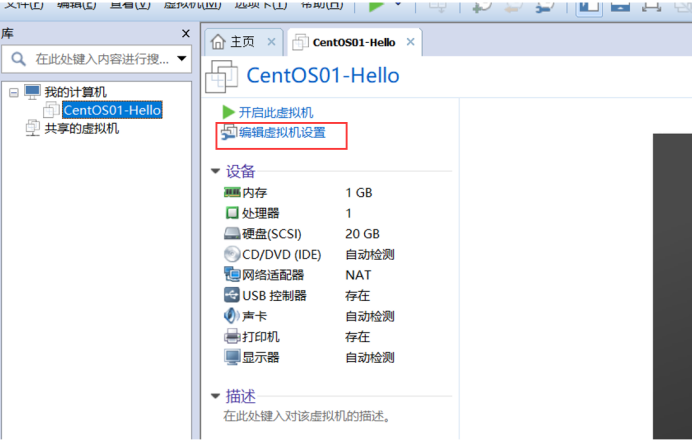Click the printer icon
Viewport: 693px width, 440px height.
click(232, 337)
